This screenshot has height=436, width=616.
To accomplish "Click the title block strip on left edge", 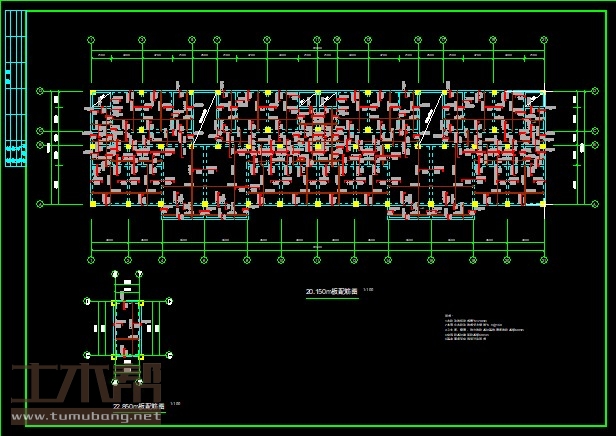I will coord(15,101).
